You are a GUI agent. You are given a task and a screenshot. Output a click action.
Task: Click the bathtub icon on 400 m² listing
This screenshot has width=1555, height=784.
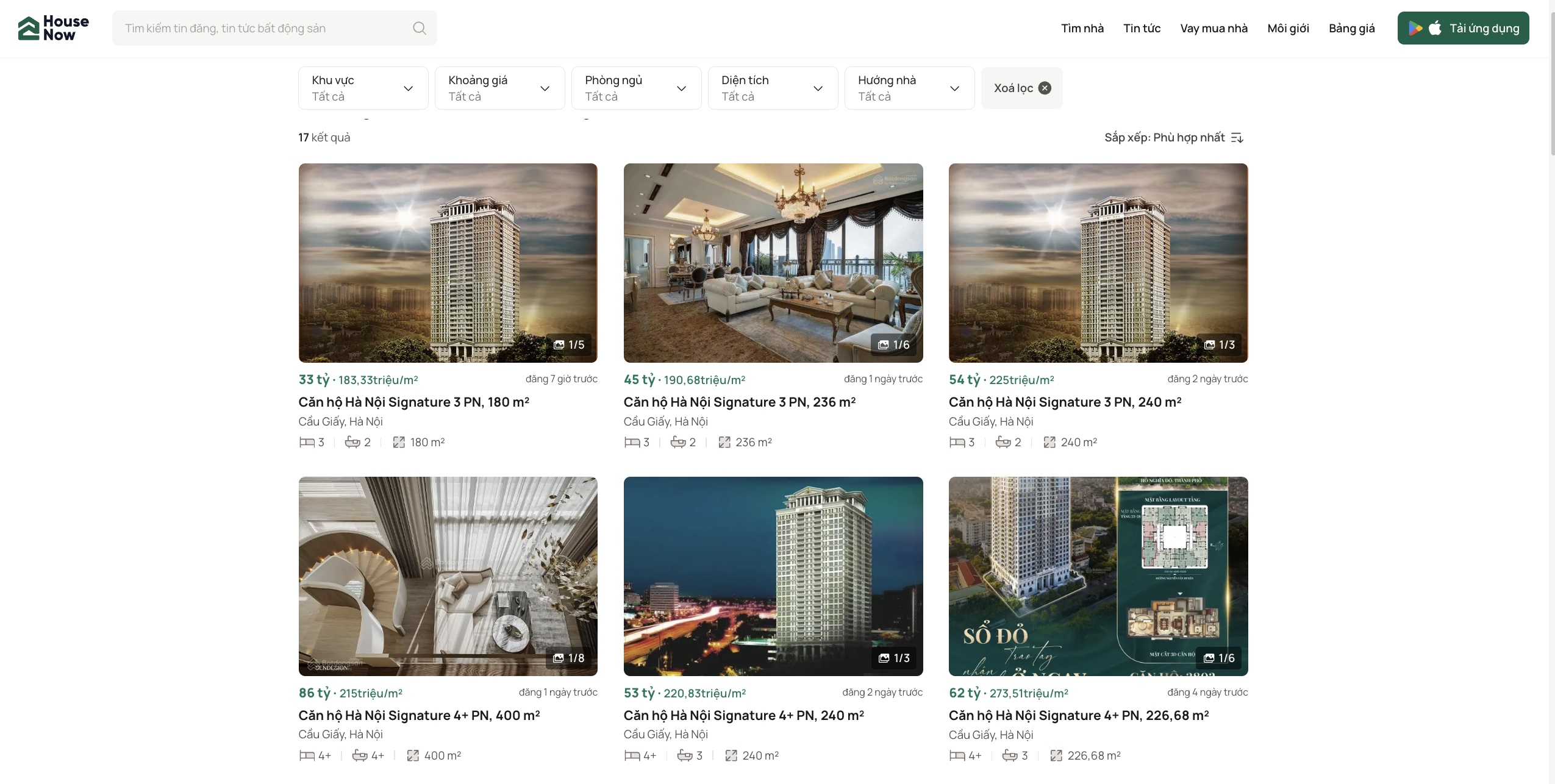360,755
